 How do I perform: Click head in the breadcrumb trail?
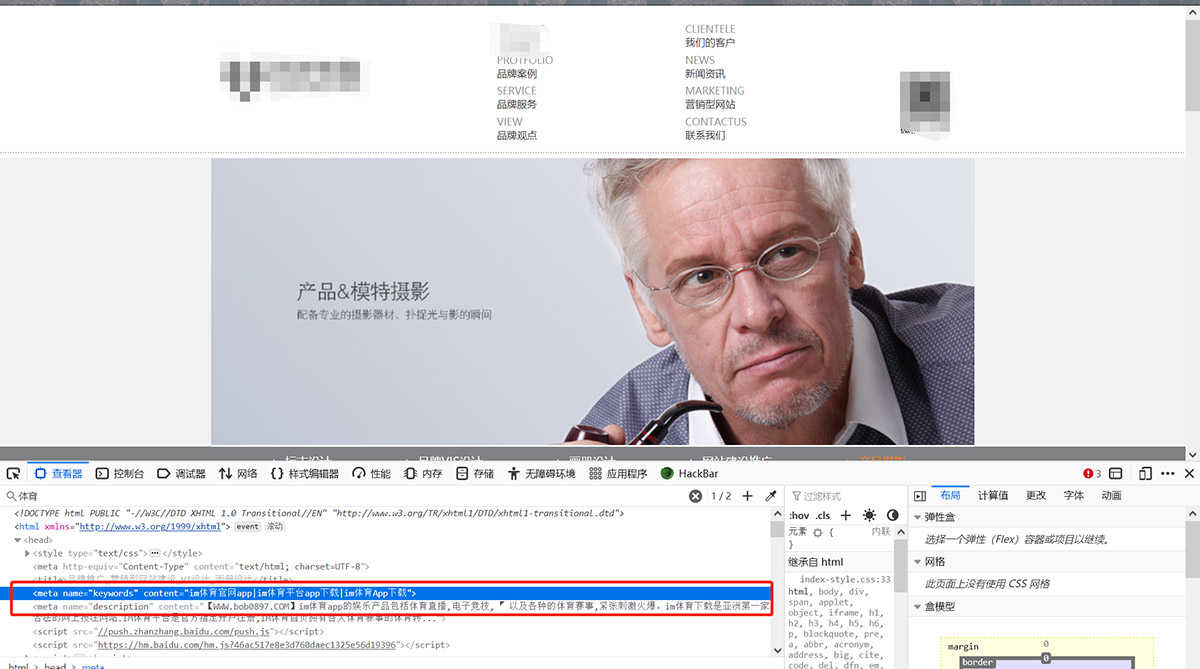[x=55, y=666]
